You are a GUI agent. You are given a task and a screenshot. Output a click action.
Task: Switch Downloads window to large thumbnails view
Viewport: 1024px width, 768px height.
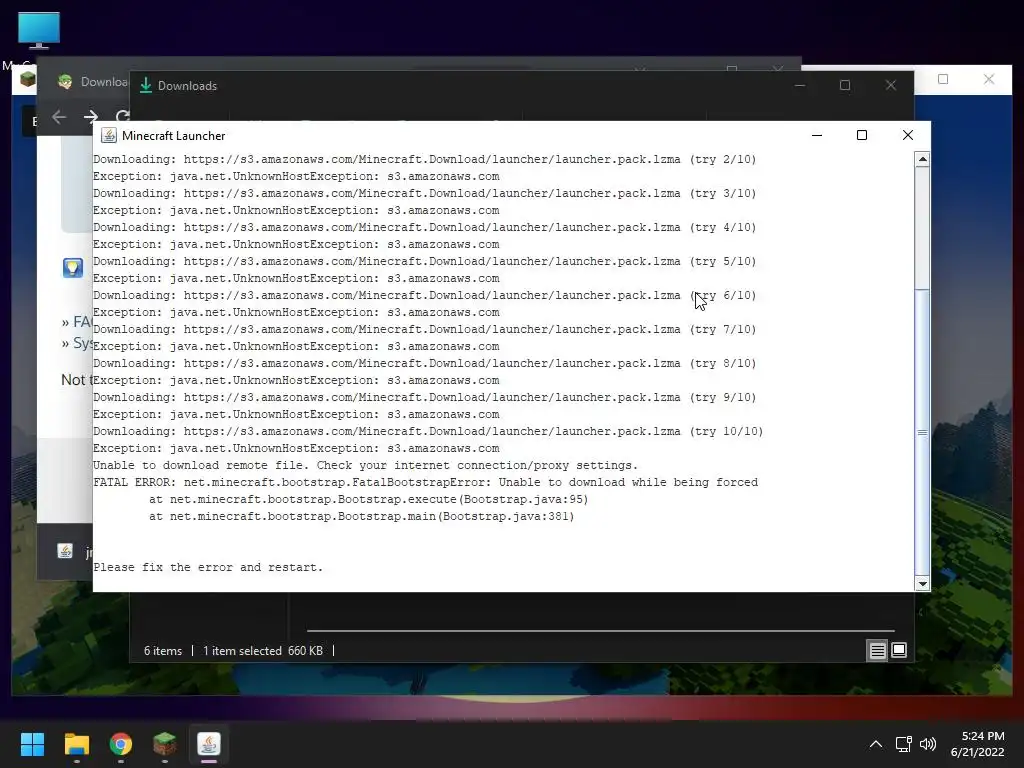pyautogui.click(x=899, y=650)
